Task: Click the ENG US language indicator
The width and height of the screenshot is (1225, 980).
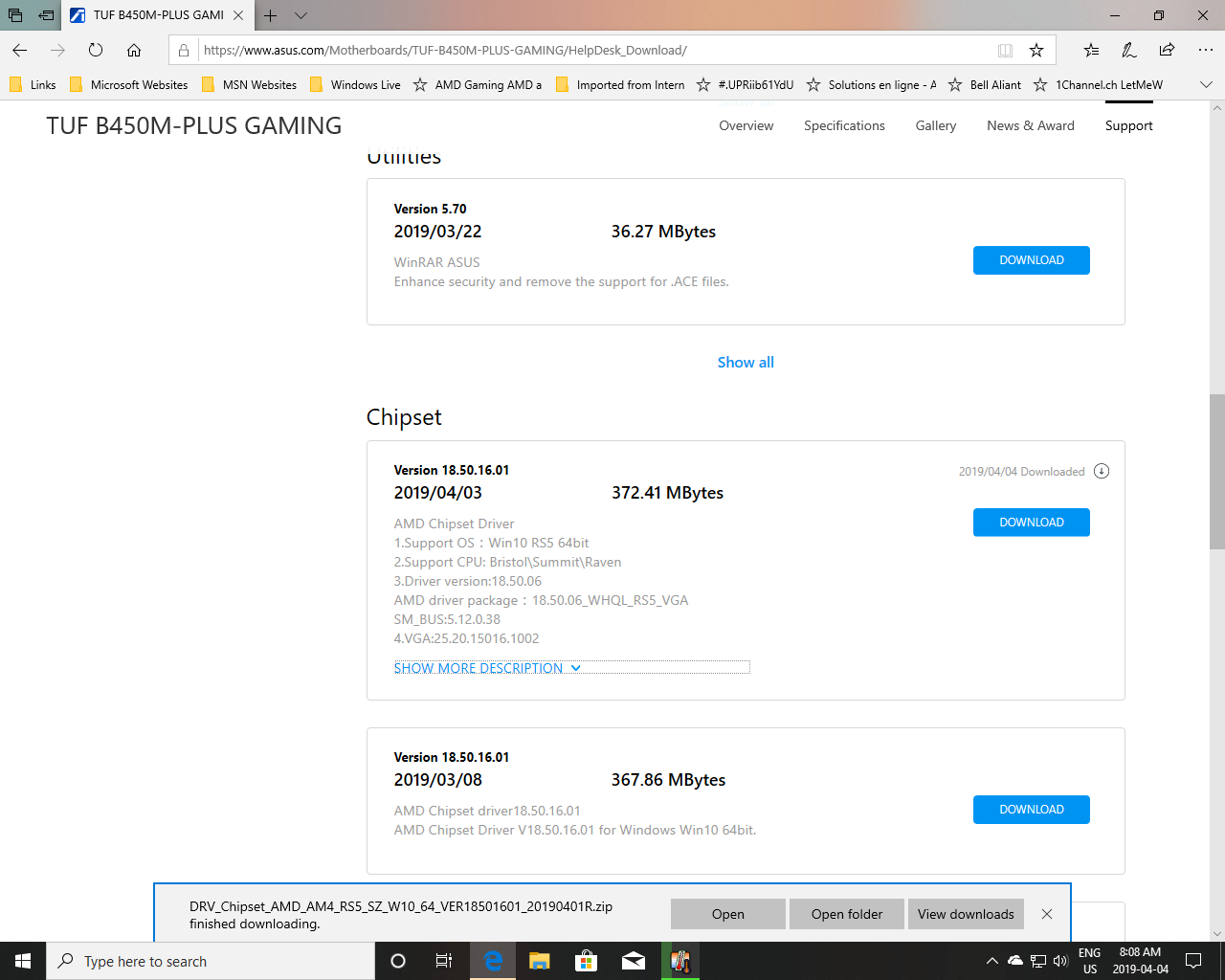Action: pyautogui.click(x=1090, y=961)
